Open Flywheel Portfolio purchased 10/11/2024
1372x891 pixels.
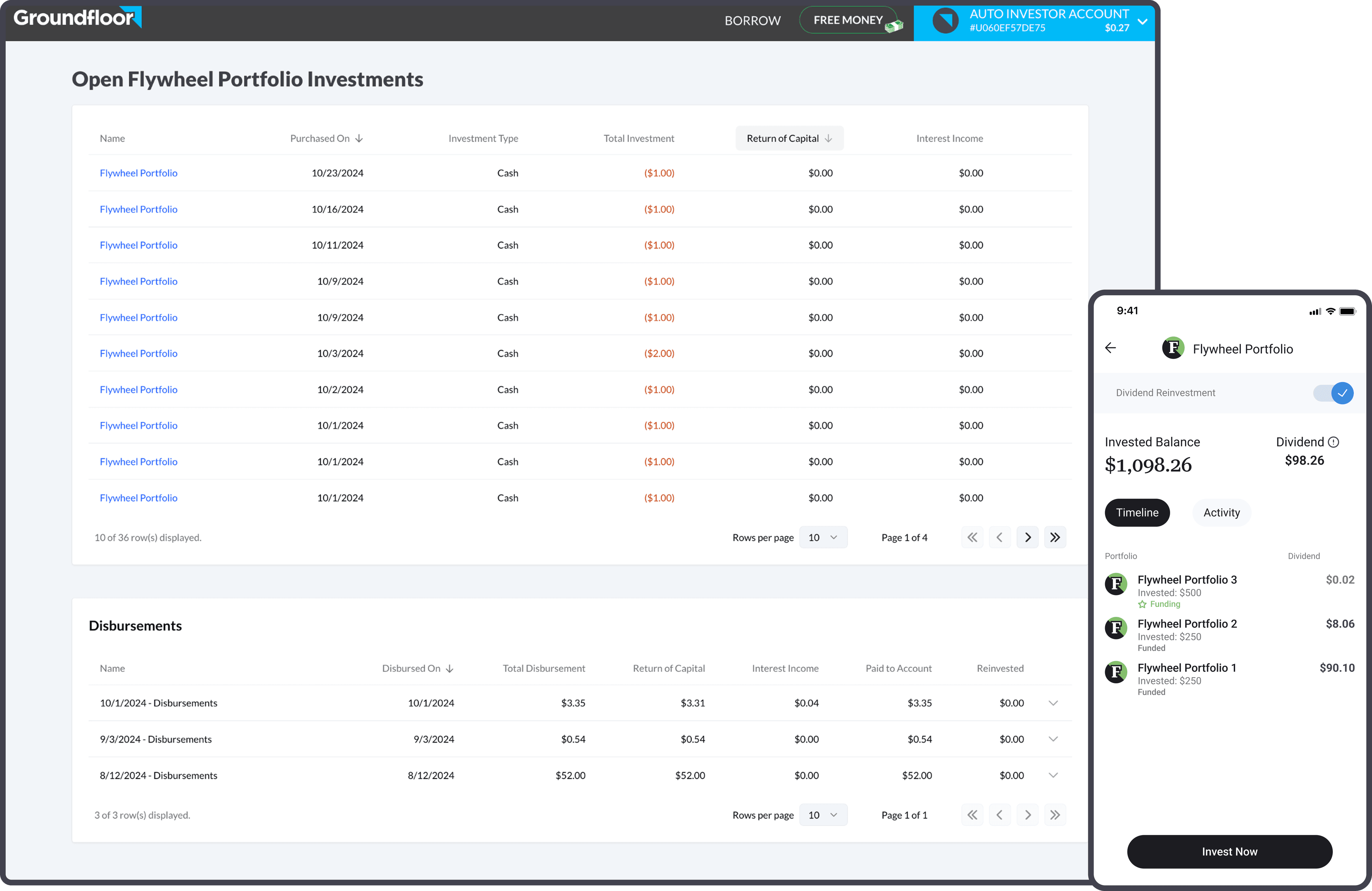pyautogui.click(x=138, y=245)
